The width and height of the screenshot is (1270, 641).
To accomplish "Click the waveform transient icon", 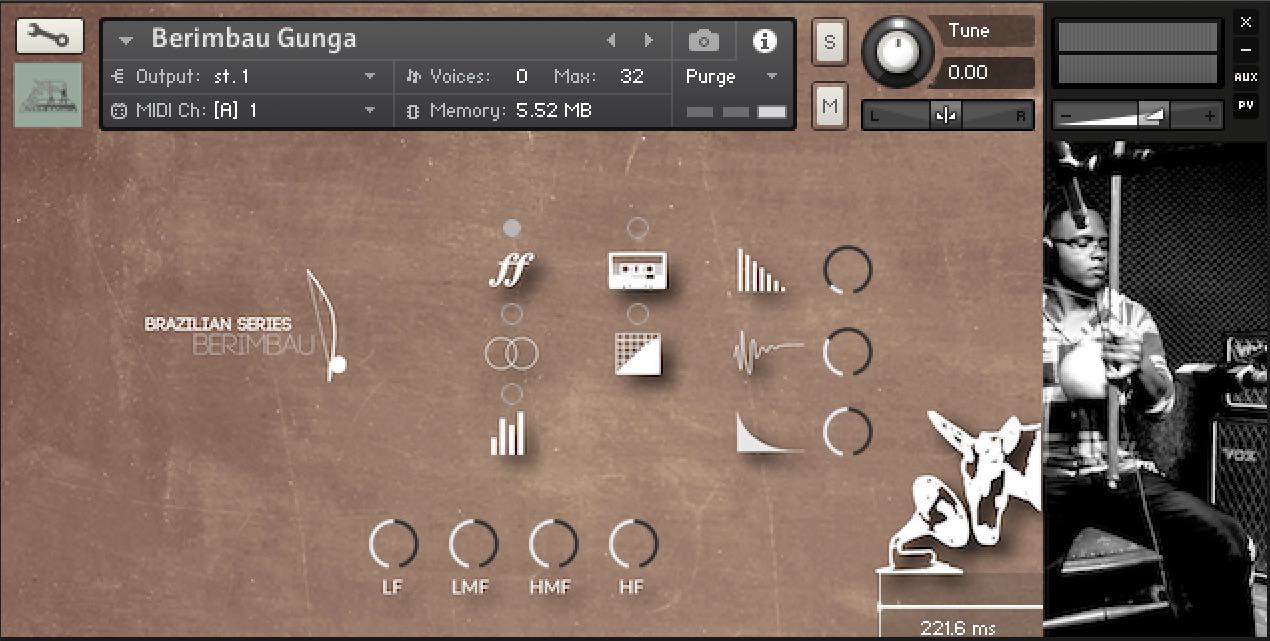I will (768, 352).
